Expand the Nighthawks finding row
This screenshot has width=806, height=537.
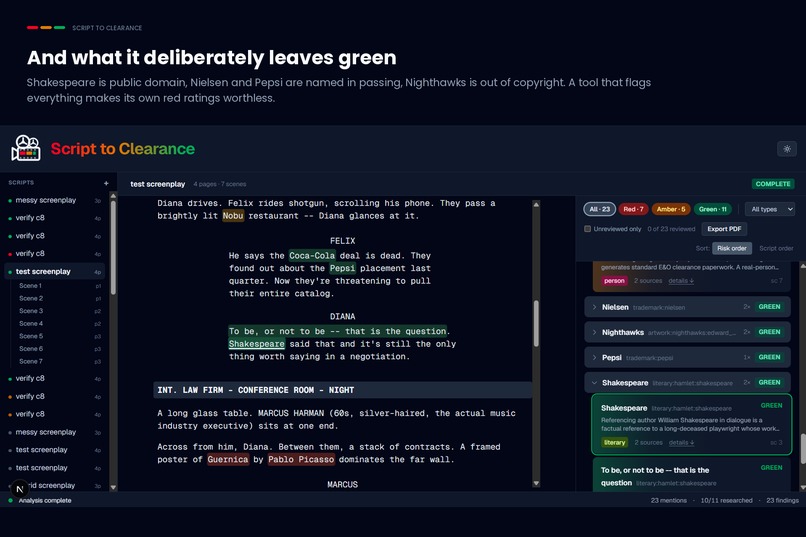[687, 332]
